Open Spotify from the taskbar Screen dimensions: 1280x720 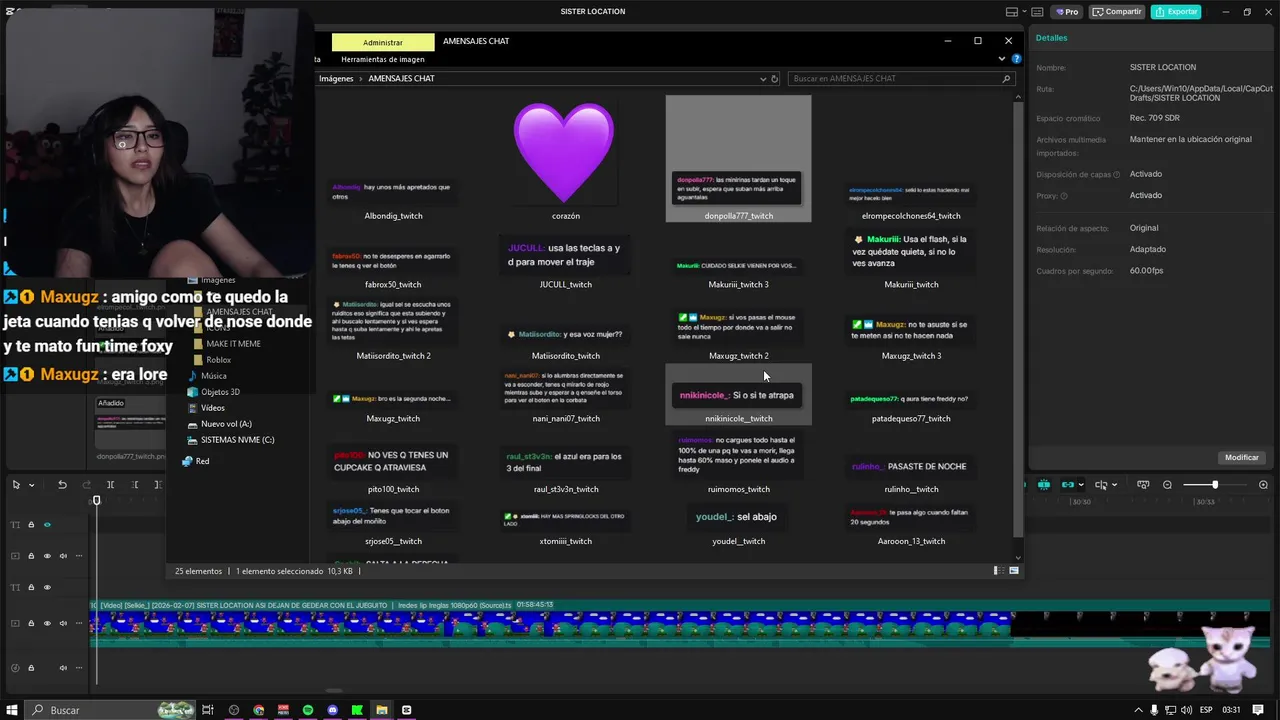(308, 710)
